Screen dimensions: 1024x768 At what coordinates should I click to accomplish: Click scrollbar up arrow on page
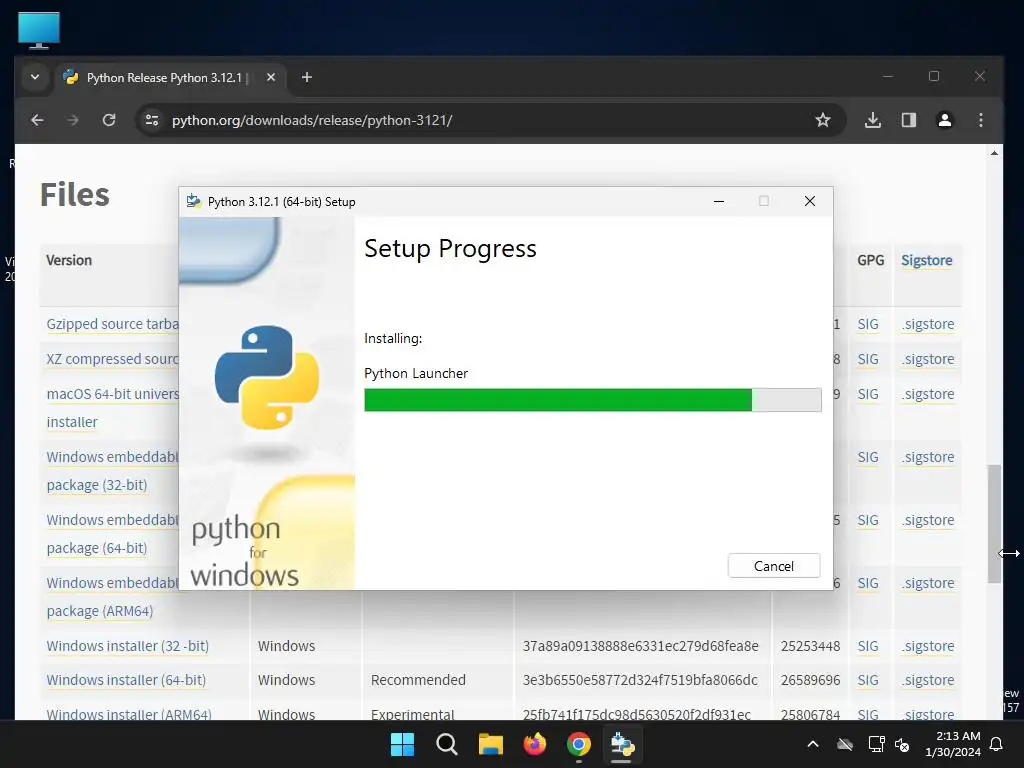click(994, 153)
